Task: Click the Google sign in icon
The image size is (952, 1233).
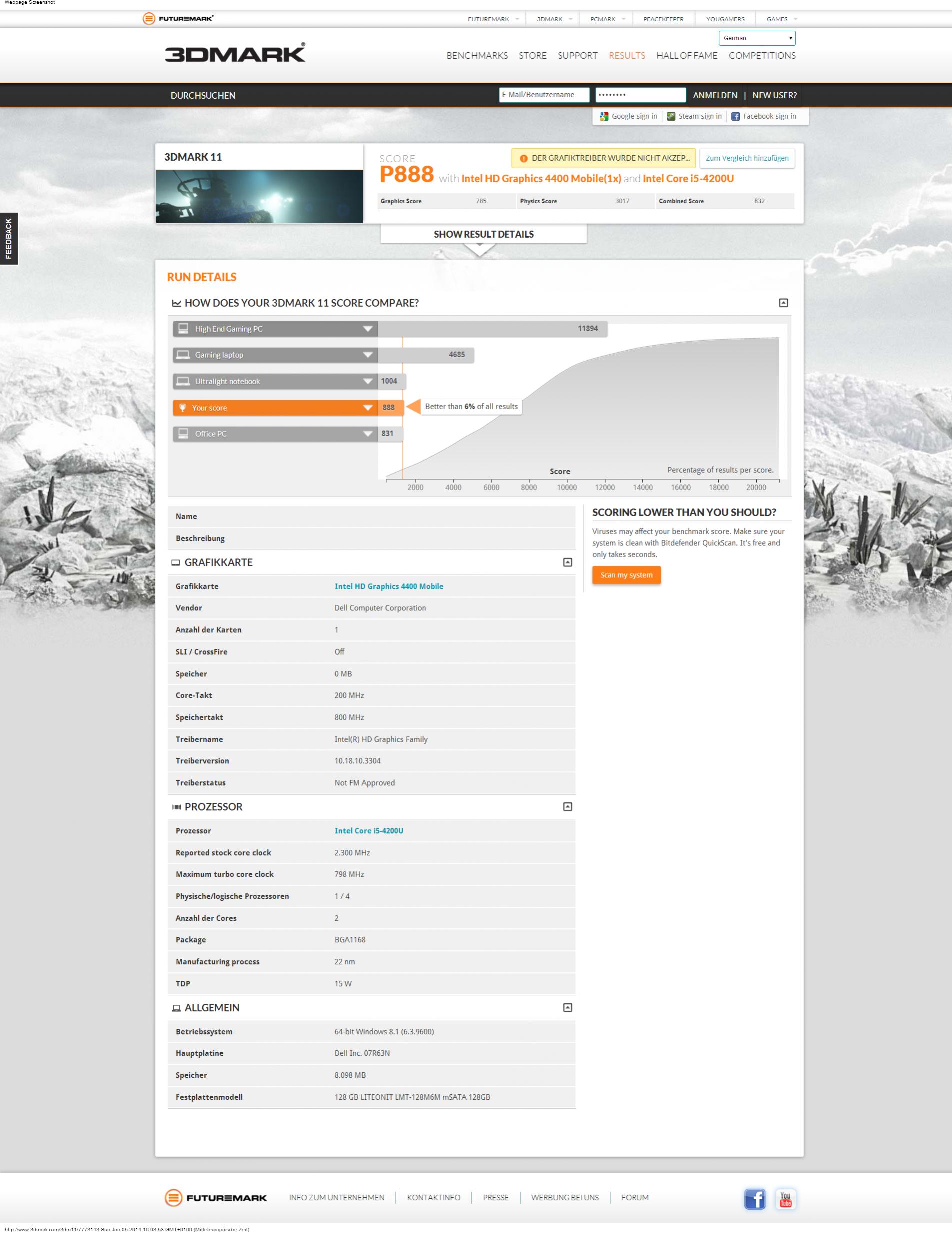Action: coord(604,117)
